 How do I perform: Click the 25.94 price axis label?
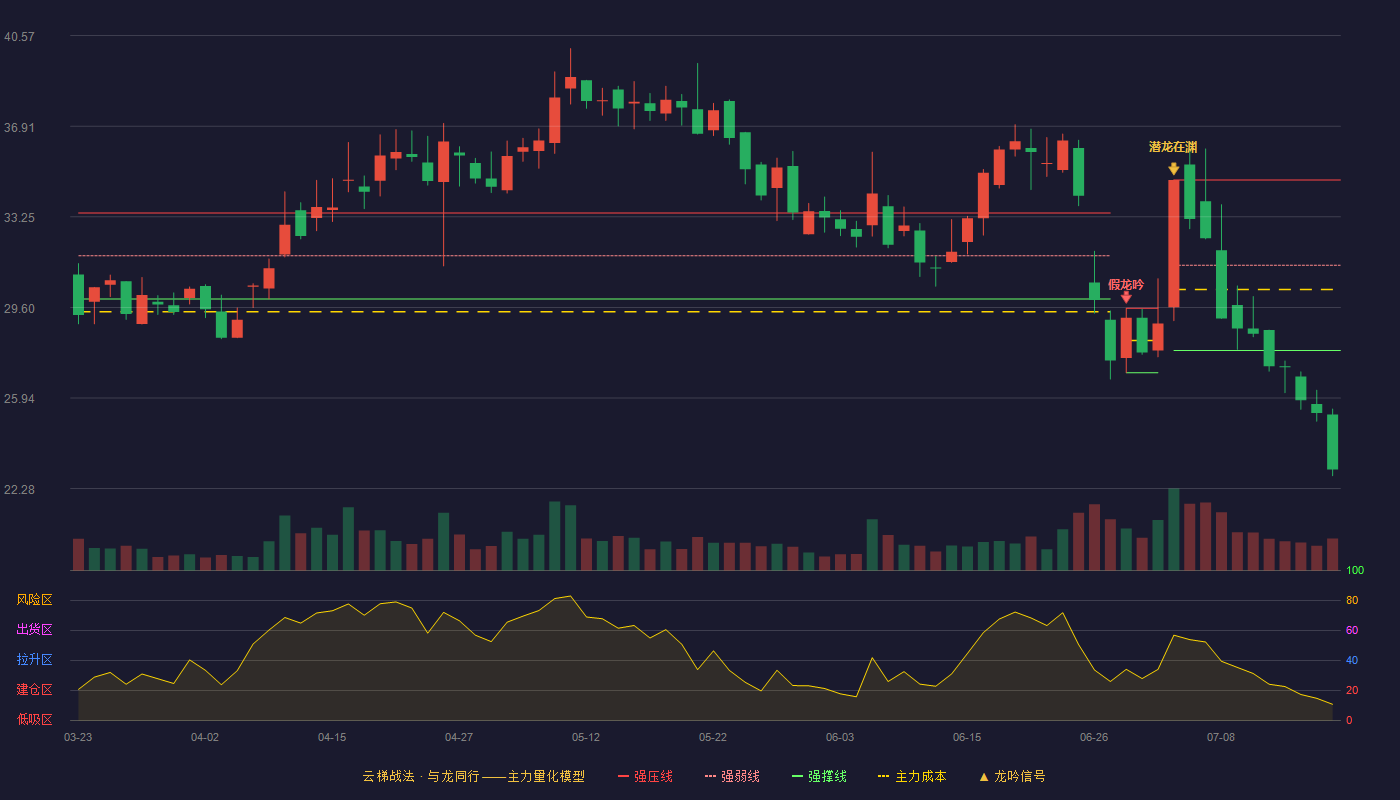(x=19, y=399)
